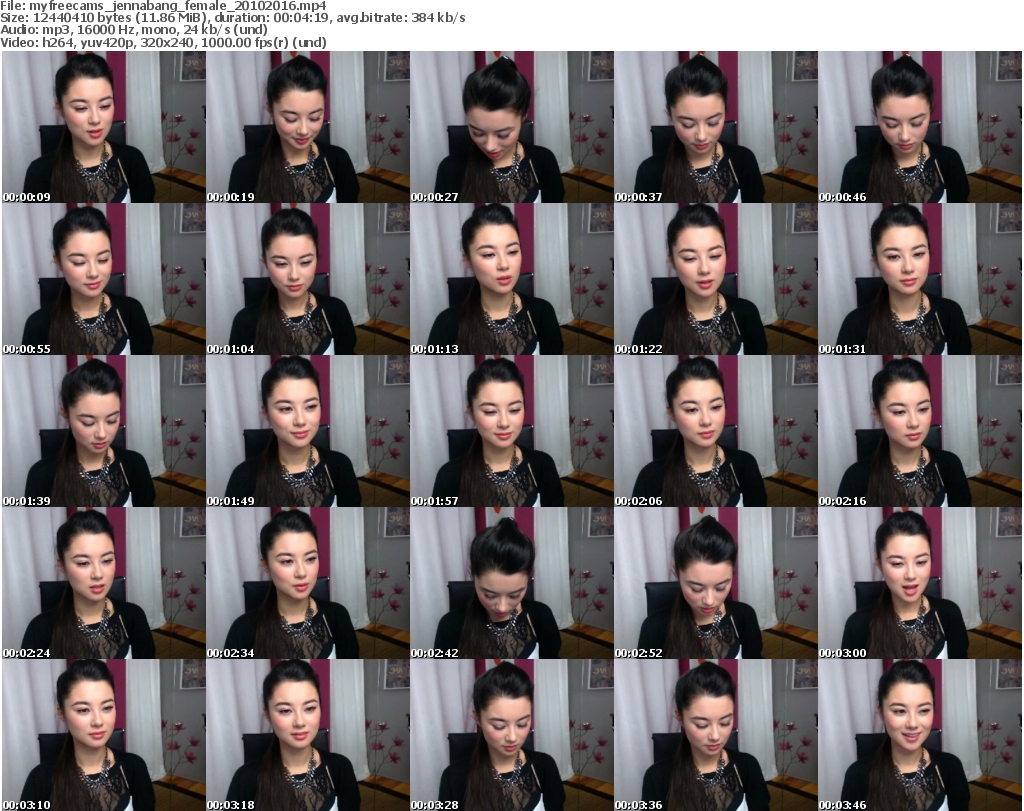The width and height of the screenshot is (1024, 811).
Task: Click the Audio line reading mp3, 16000 Hz
Action: point(134,30)
